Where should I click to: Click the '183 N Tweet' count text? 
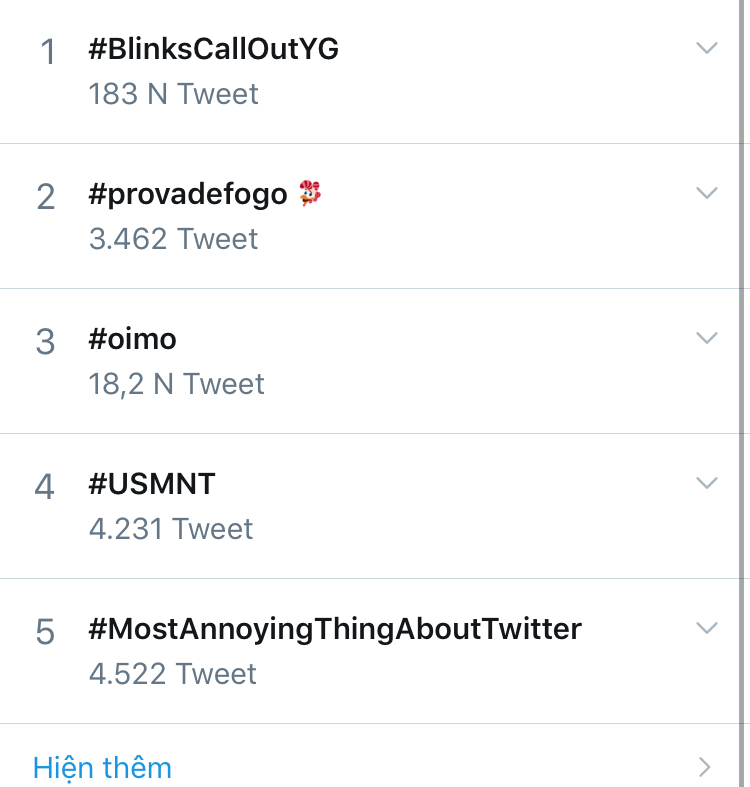(x=173, y=94)
